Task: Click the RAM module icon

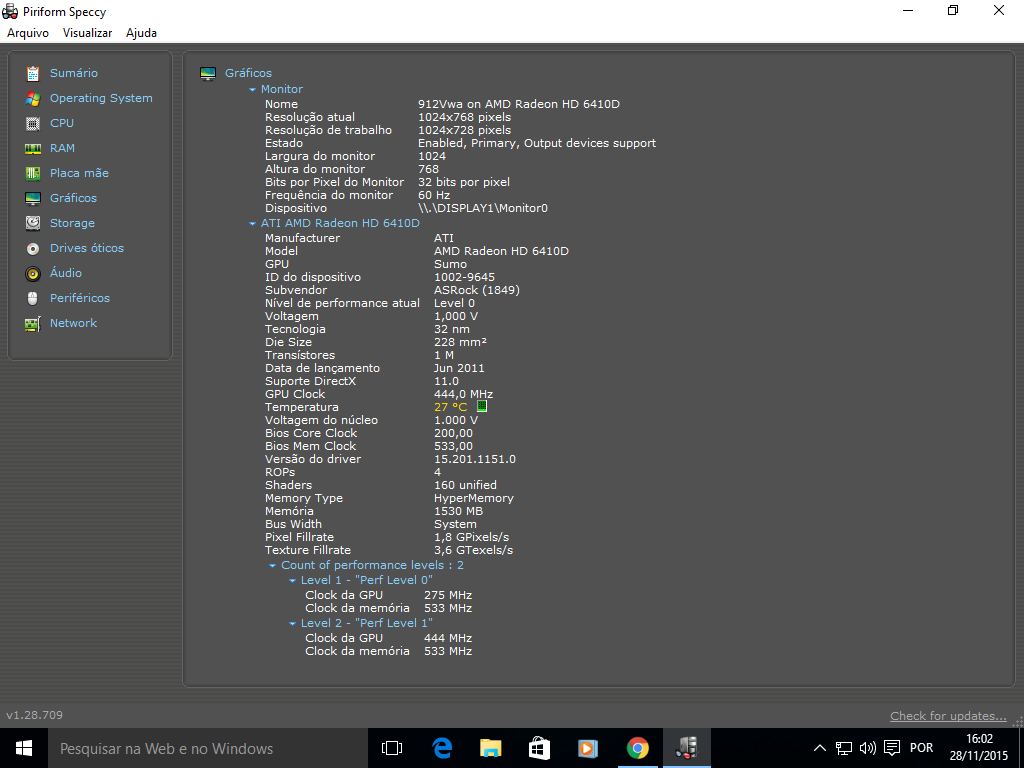Action: pyautogui.click(x=33, y=149)
